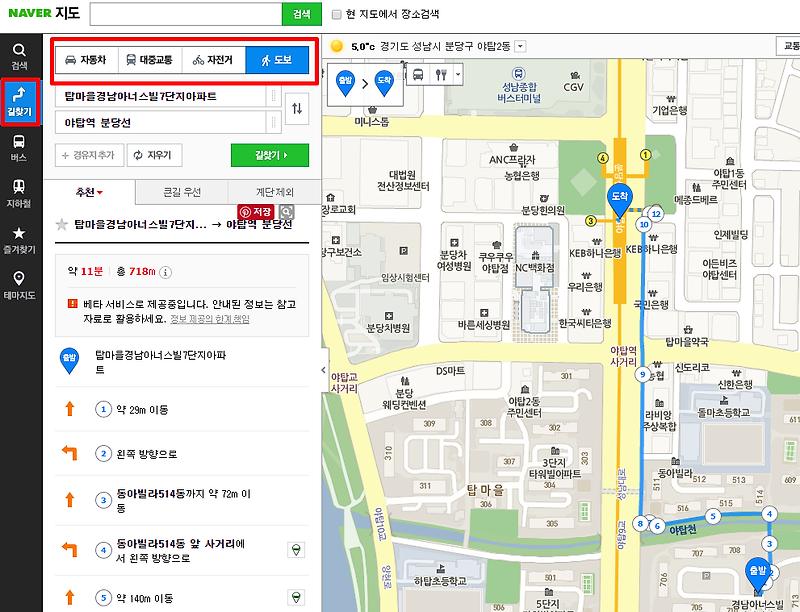Open the 정보 제공의 한계 책임 link
The width and height of the screenshot is (800, 612).
tap(210, 319)
